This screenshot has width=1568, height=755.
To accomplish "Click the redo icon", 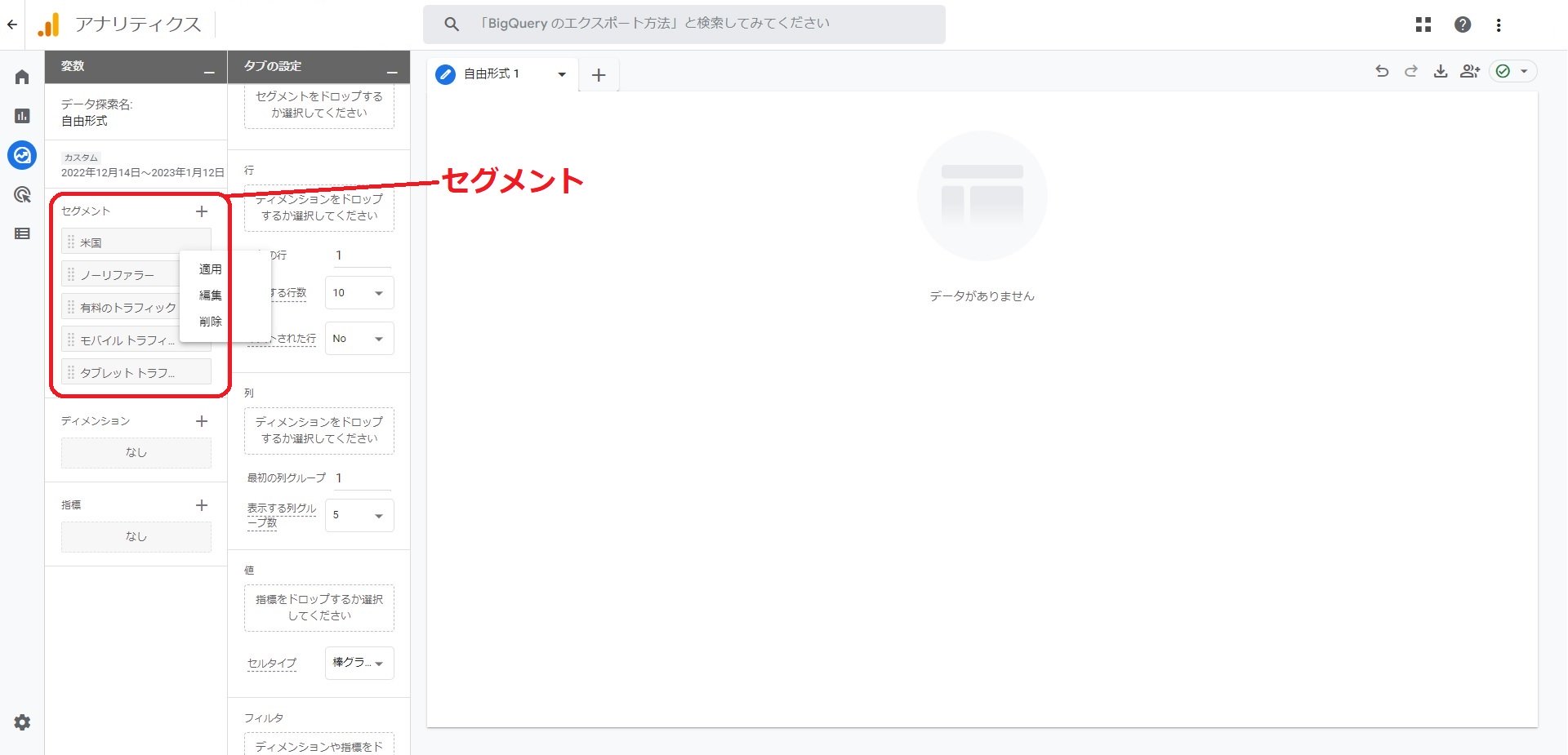I will [1411, 71].
